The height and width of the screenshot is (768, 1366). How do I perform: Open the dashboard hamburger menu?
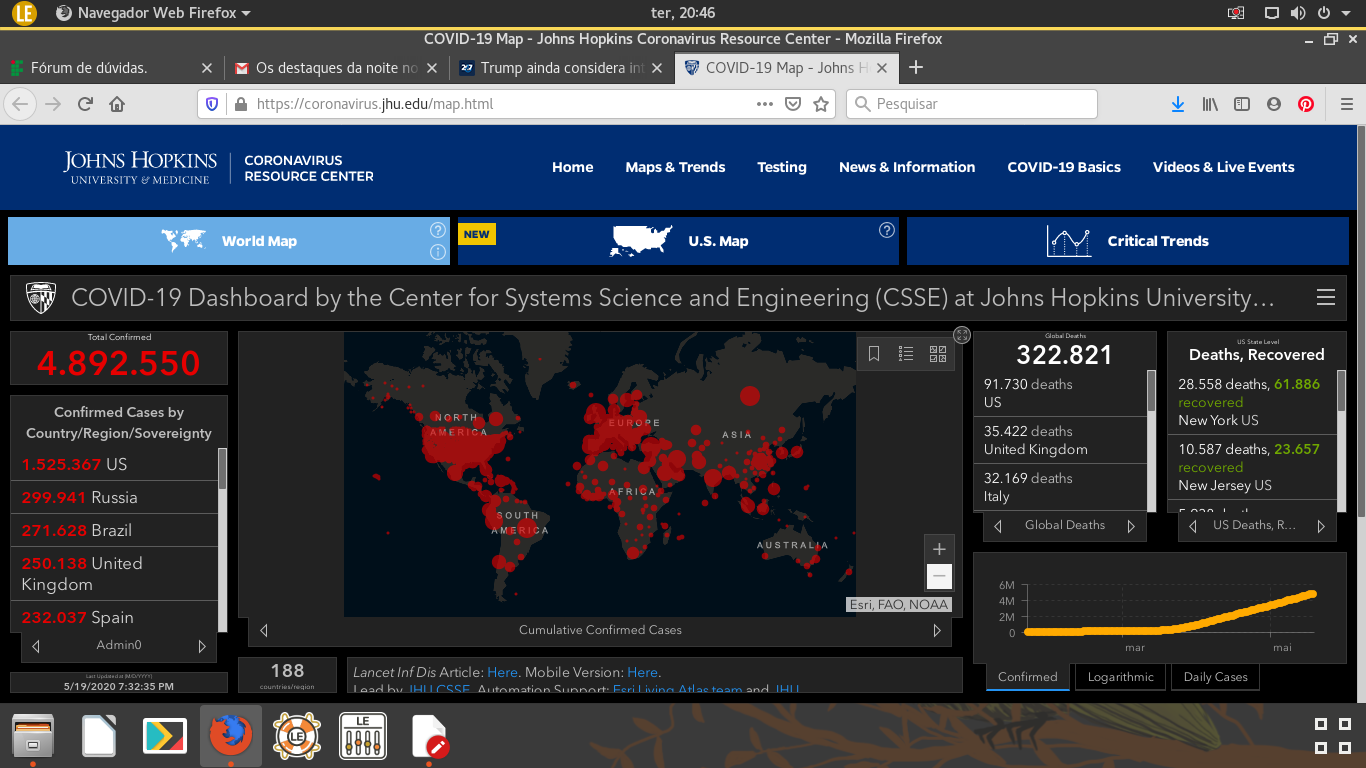click(1326, 298)
